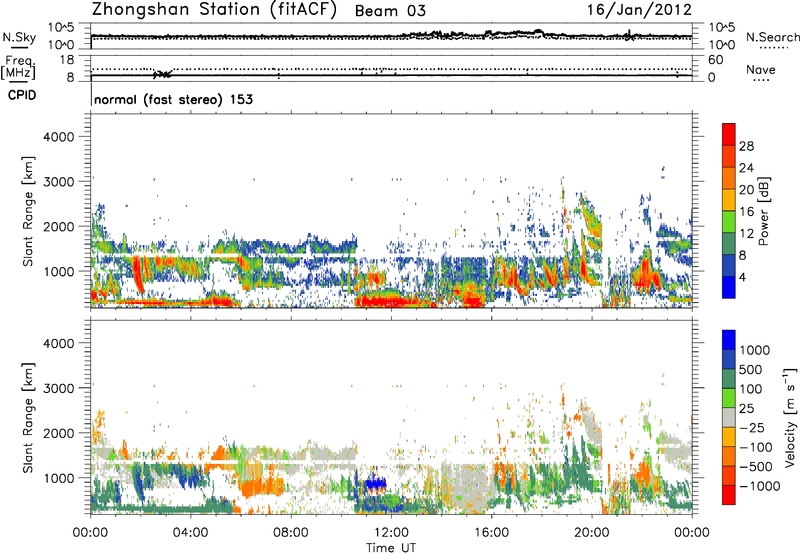
Task: Select the 500 label on velocity colorbar
Action: tap(753, 369)
